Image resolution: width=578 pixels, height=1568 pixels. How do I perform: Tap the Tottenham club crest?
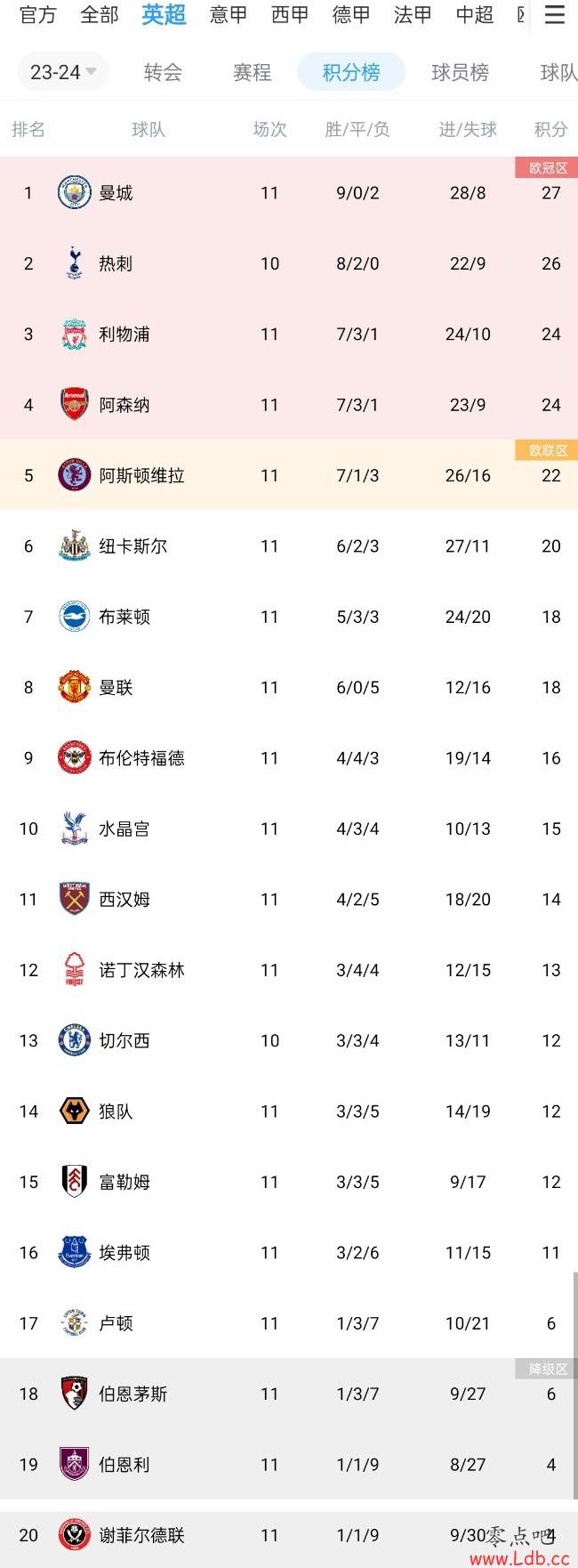tap(75, 263)
